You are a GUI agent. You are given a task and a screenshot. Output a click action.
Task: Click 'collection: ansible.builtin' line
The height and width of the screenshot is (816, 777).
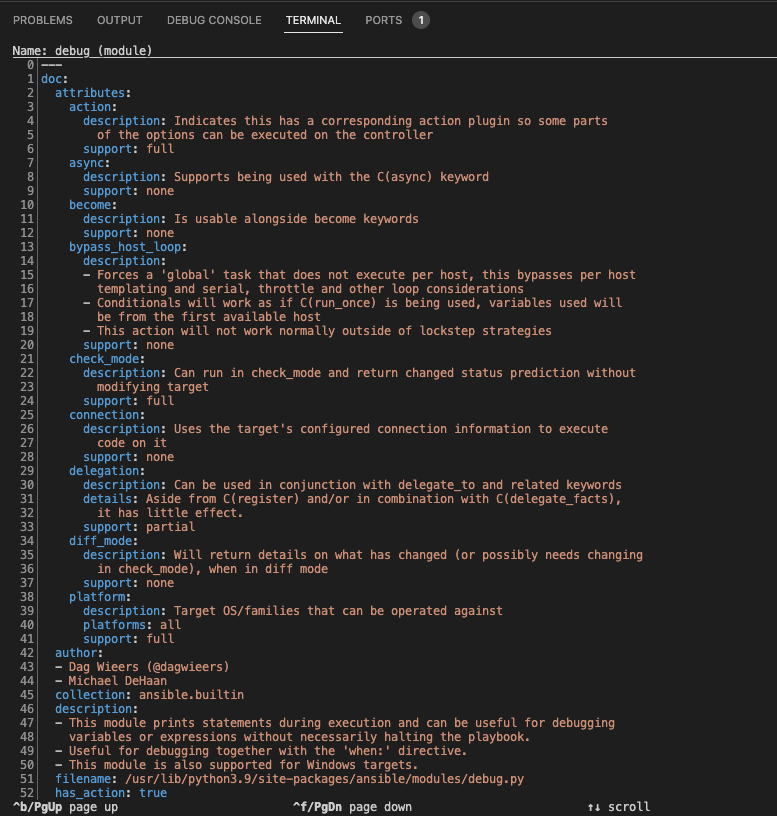[x=149, y=695]
